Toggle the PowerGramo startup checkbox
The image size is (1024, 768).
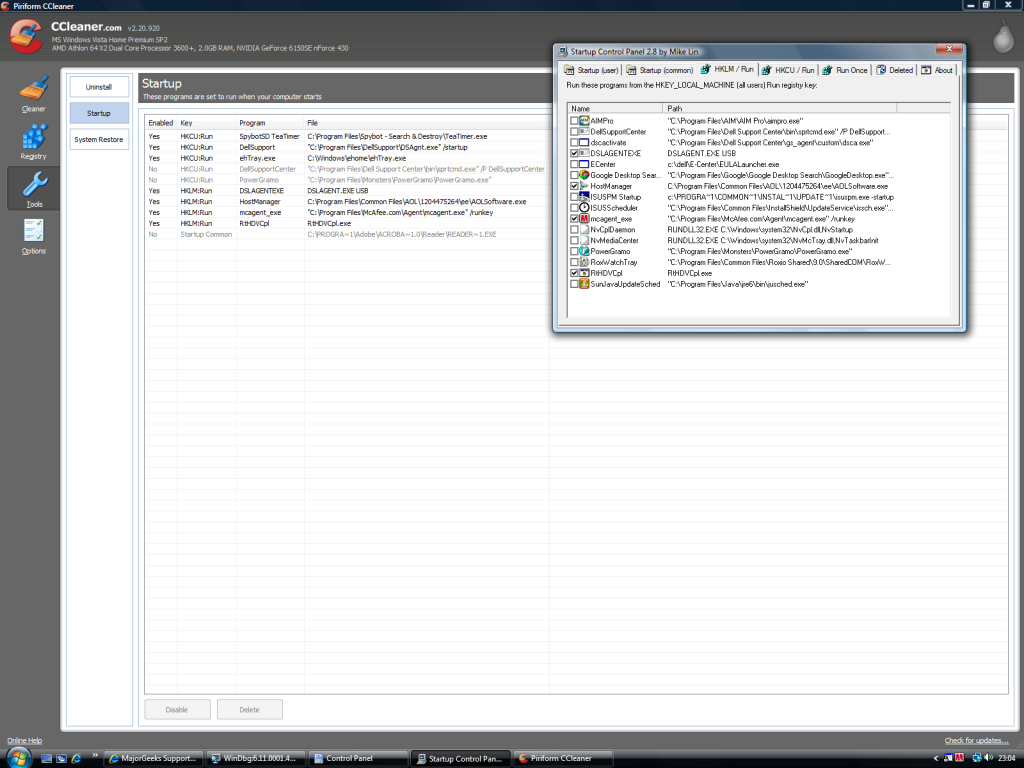coord(573,251)
